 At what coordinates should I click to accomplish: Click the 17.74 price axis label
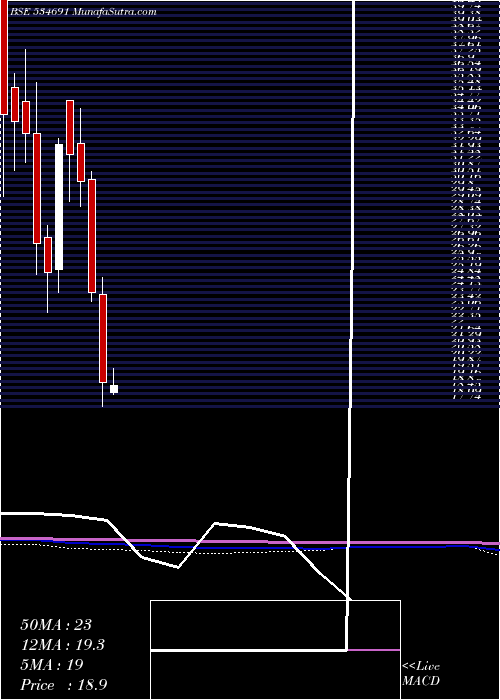coord(467,397)
